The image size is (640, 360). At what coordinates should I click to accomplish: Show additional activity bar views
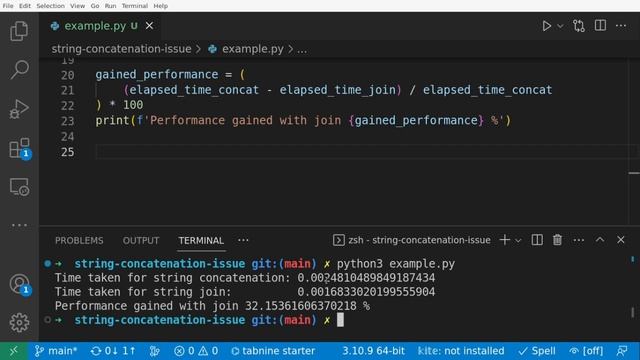(x=19, y=225)
